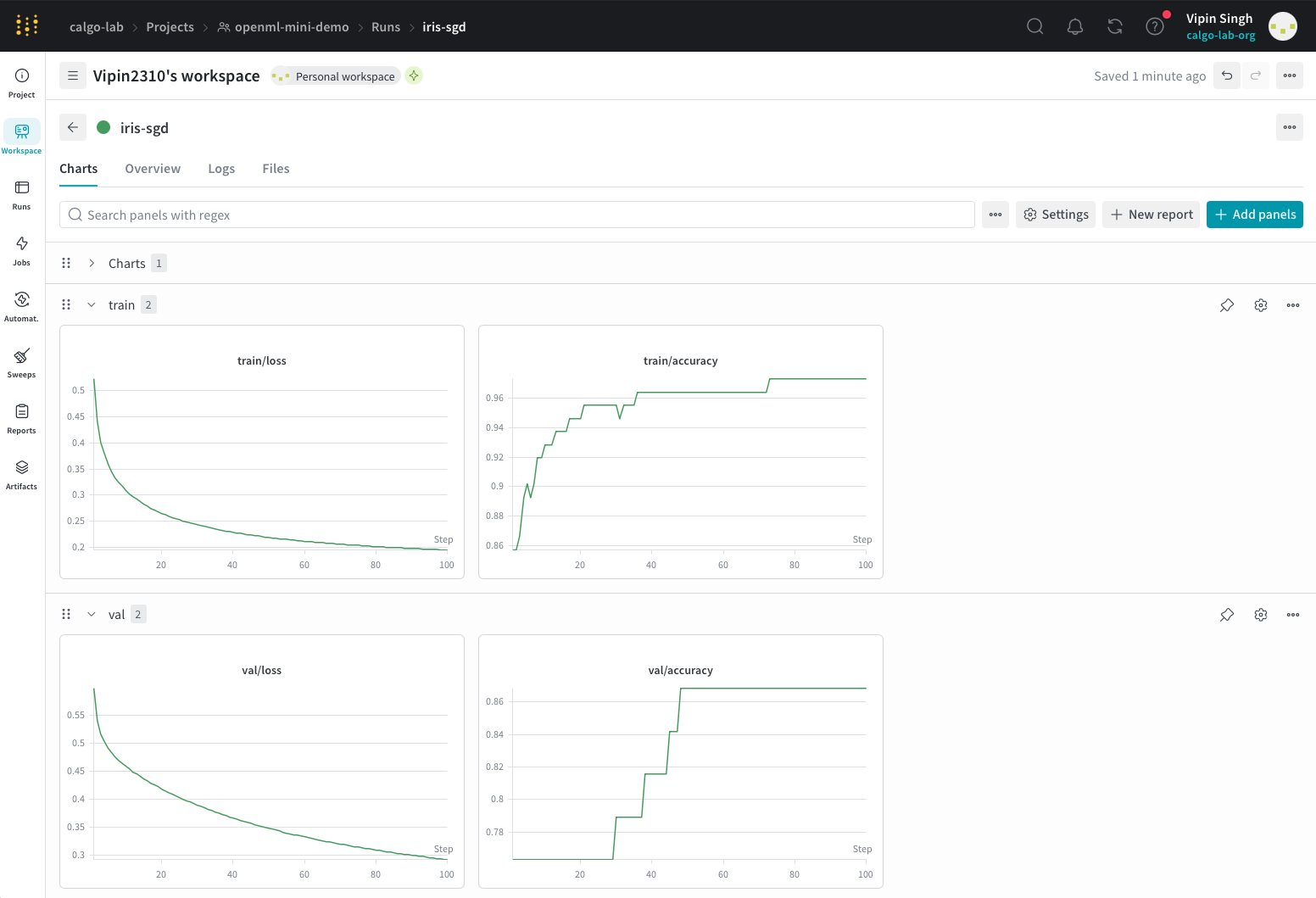The image size is (1316, 898).
Task: Switch to the Charts tab
Action: coord(78,169)
